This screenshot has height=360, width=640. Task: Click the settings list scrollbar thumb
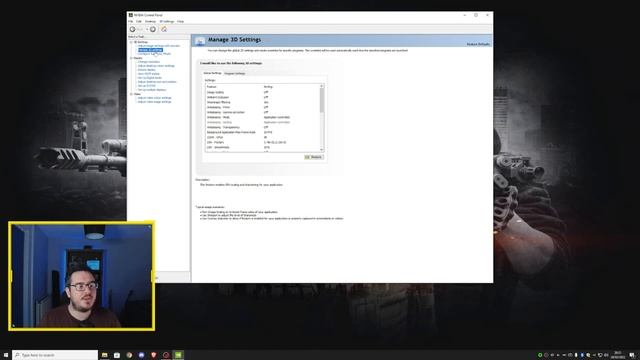pyautogui.click(x=322, y=100)
